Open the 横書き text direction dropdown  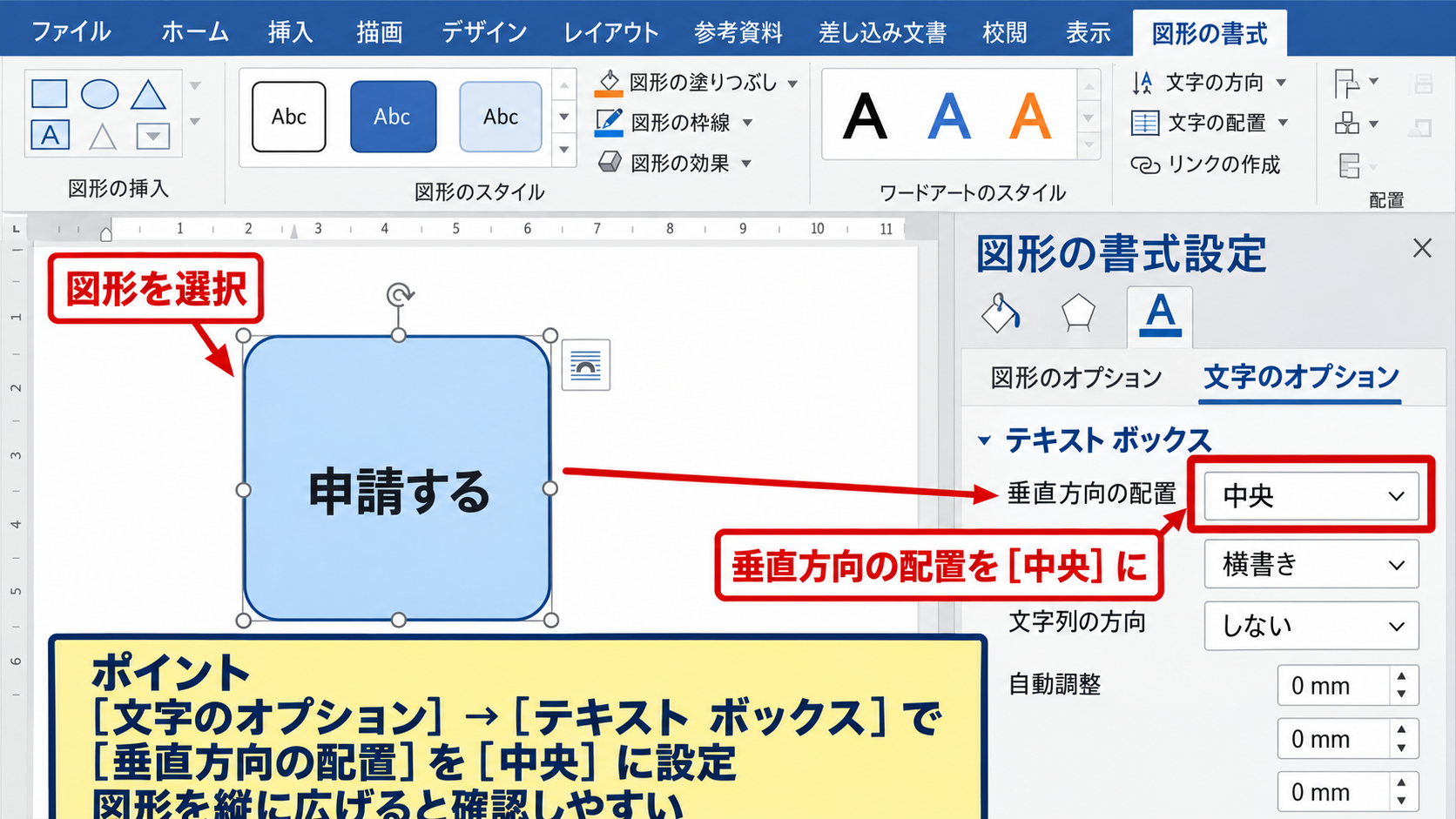[1311, 564]
